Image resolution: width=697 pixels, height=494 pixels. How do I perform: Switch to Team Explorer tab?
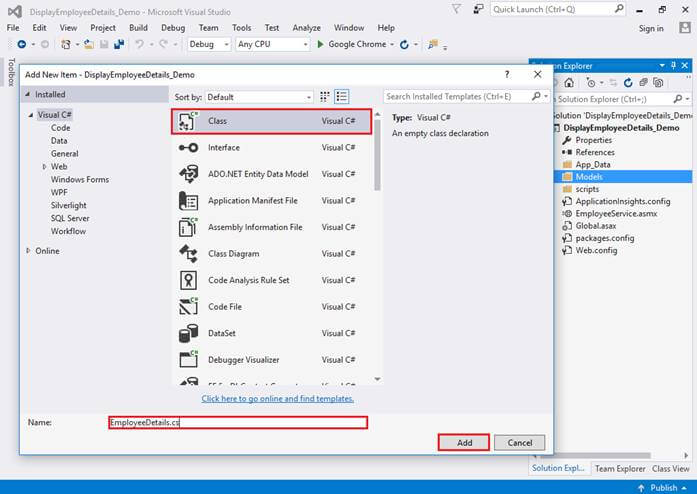point(620,469)
